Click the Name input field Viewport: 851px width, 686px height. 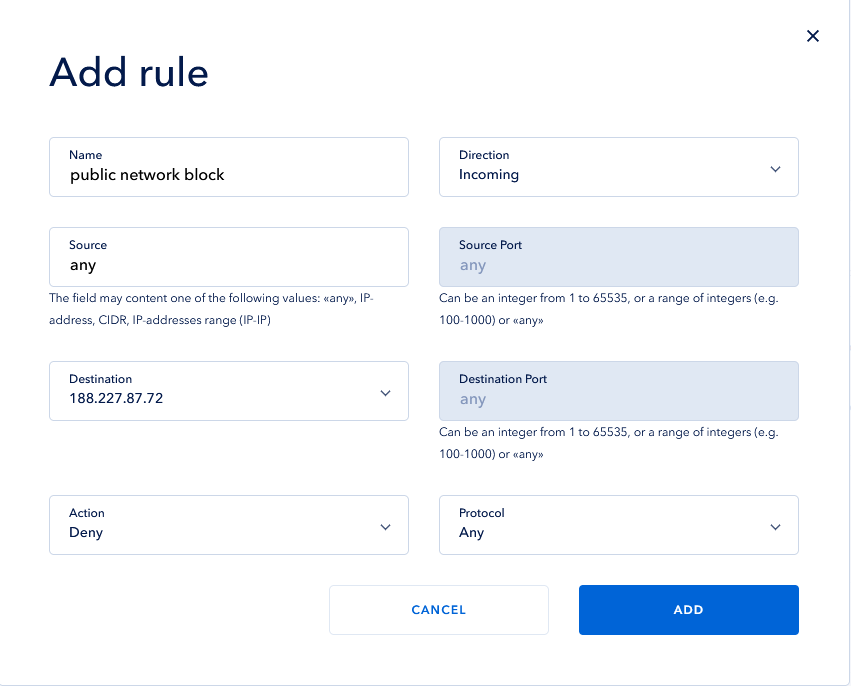228,167
